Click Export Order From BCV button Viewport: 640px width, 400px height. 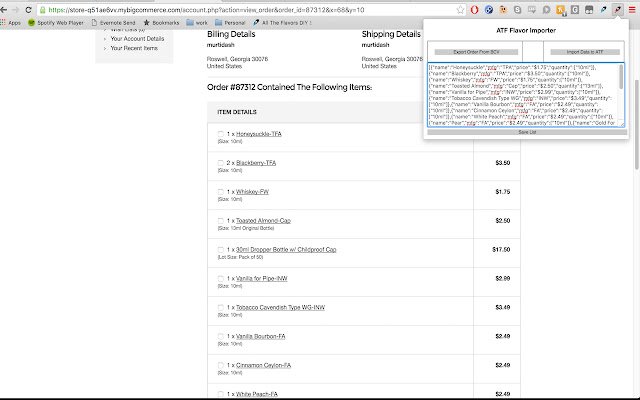click(x=476, y=52)
